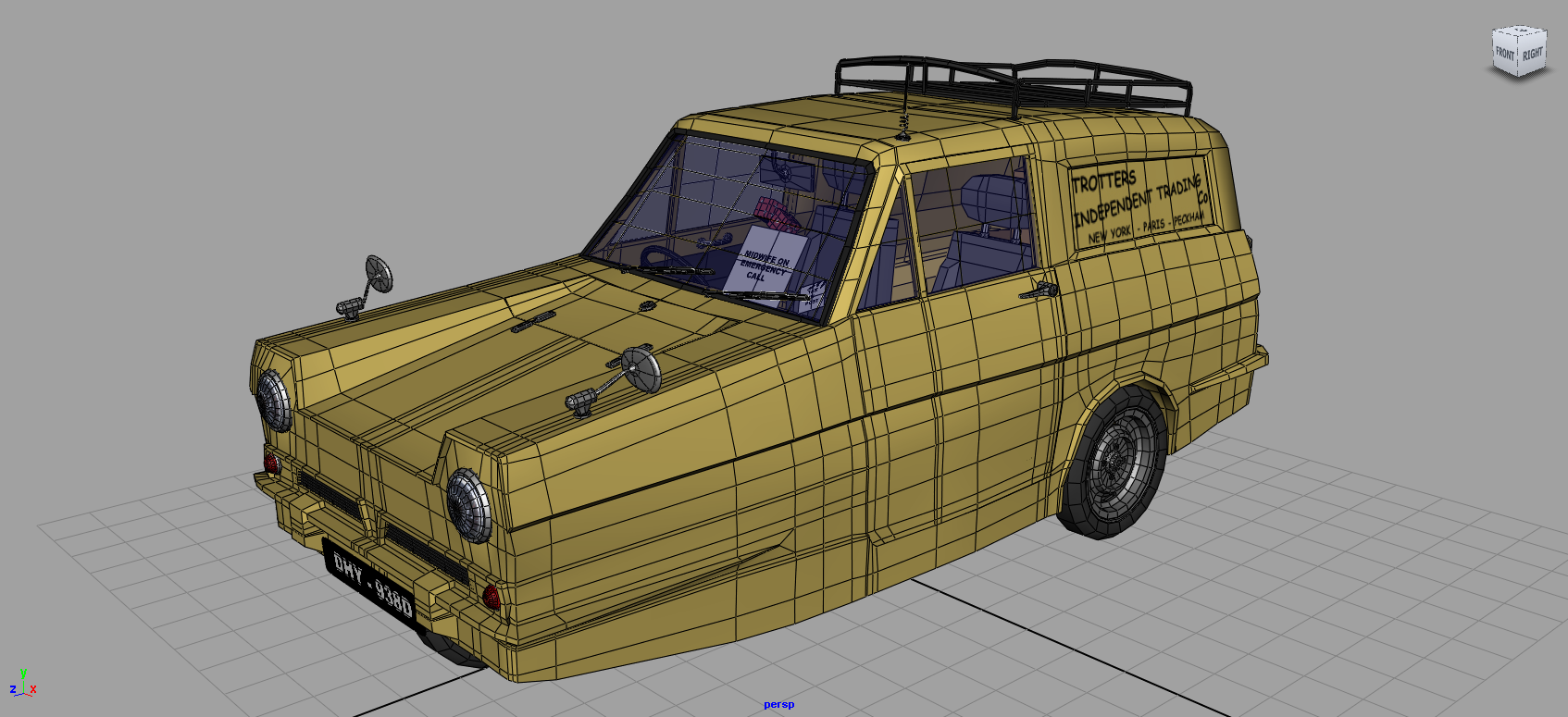Select the NEW YORK - PARIS - PECKHAM text

[x=1146, y=228]
